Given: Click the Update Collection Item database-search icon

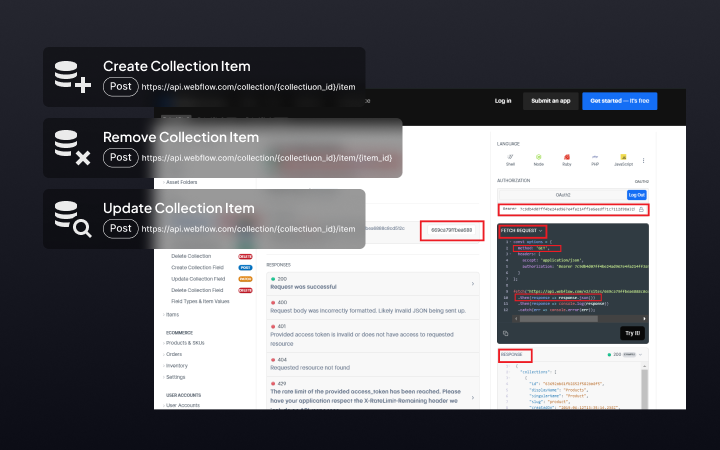Looking at the screenshot, I should click(x=73, y=219).
